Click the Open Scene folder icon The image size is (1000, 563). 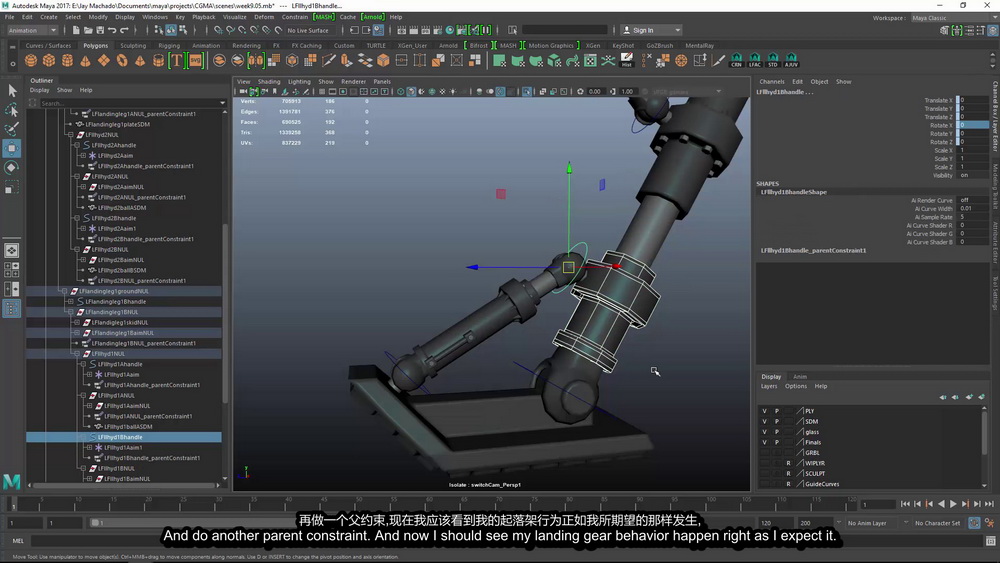tap(88, 30)
